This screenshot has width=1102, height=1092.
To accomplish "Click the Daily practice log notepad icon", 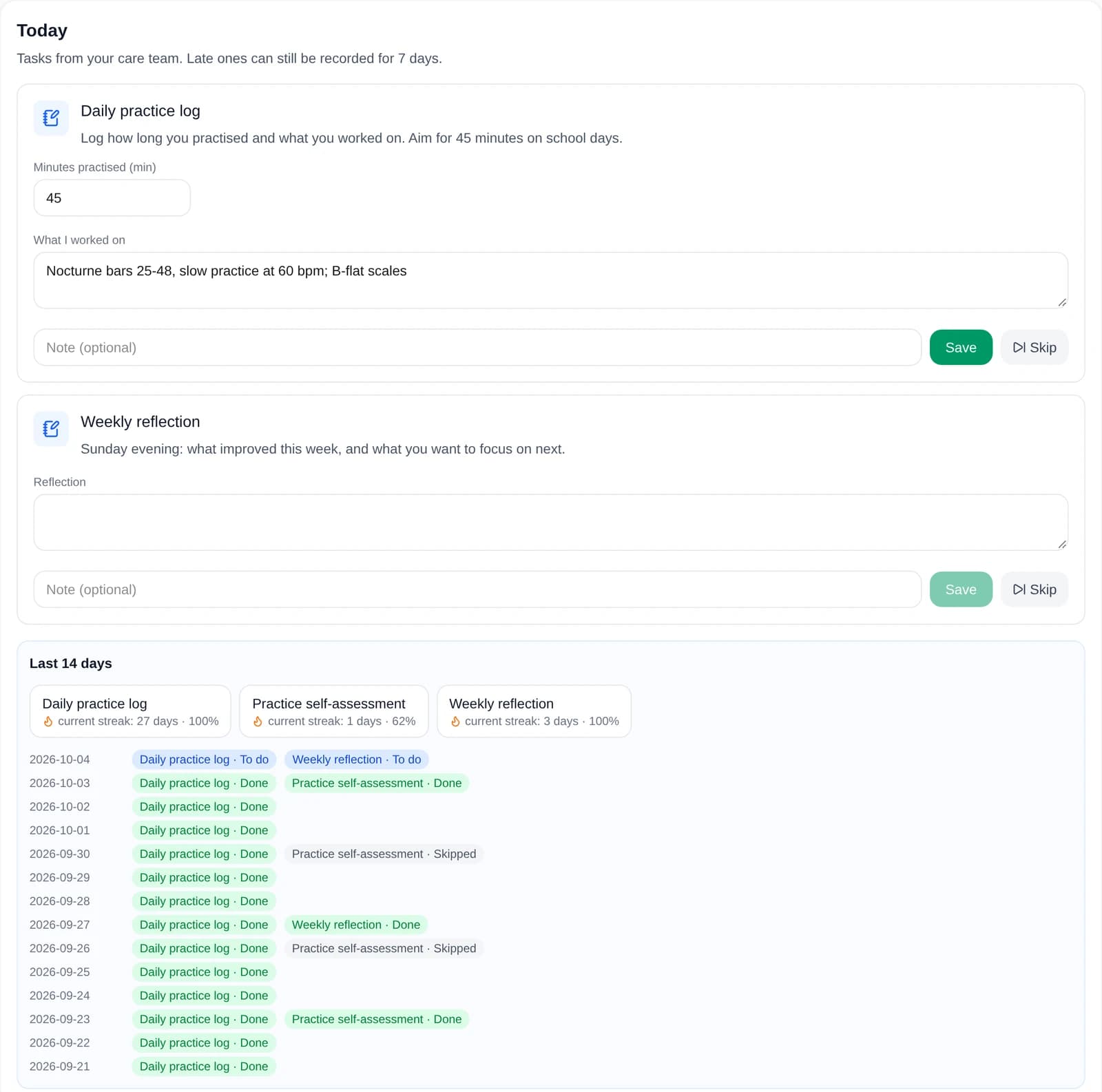I will tap(51, 118).
